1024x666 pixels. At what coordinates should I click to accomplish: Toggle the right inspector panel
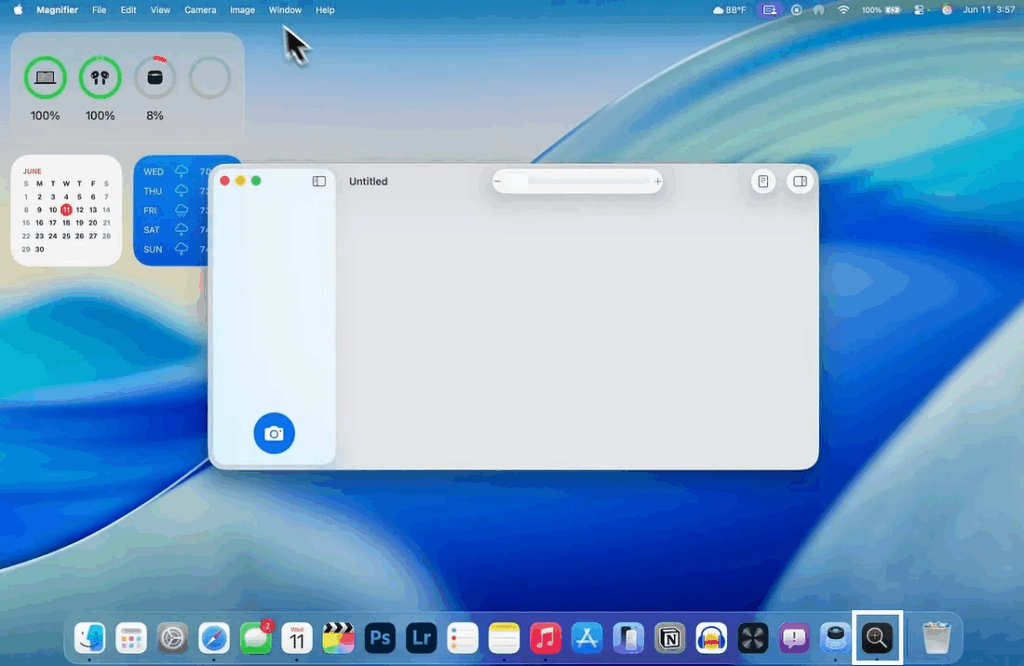click(x=799, y=181)
